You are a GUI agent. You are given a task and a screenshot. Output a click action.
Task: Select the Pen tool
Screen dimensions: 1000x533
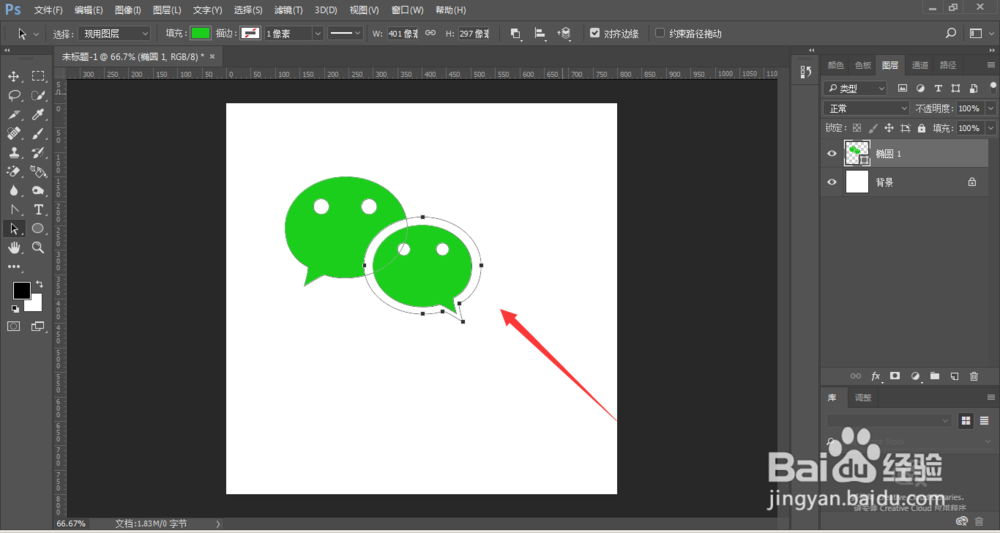click(13, 209)
